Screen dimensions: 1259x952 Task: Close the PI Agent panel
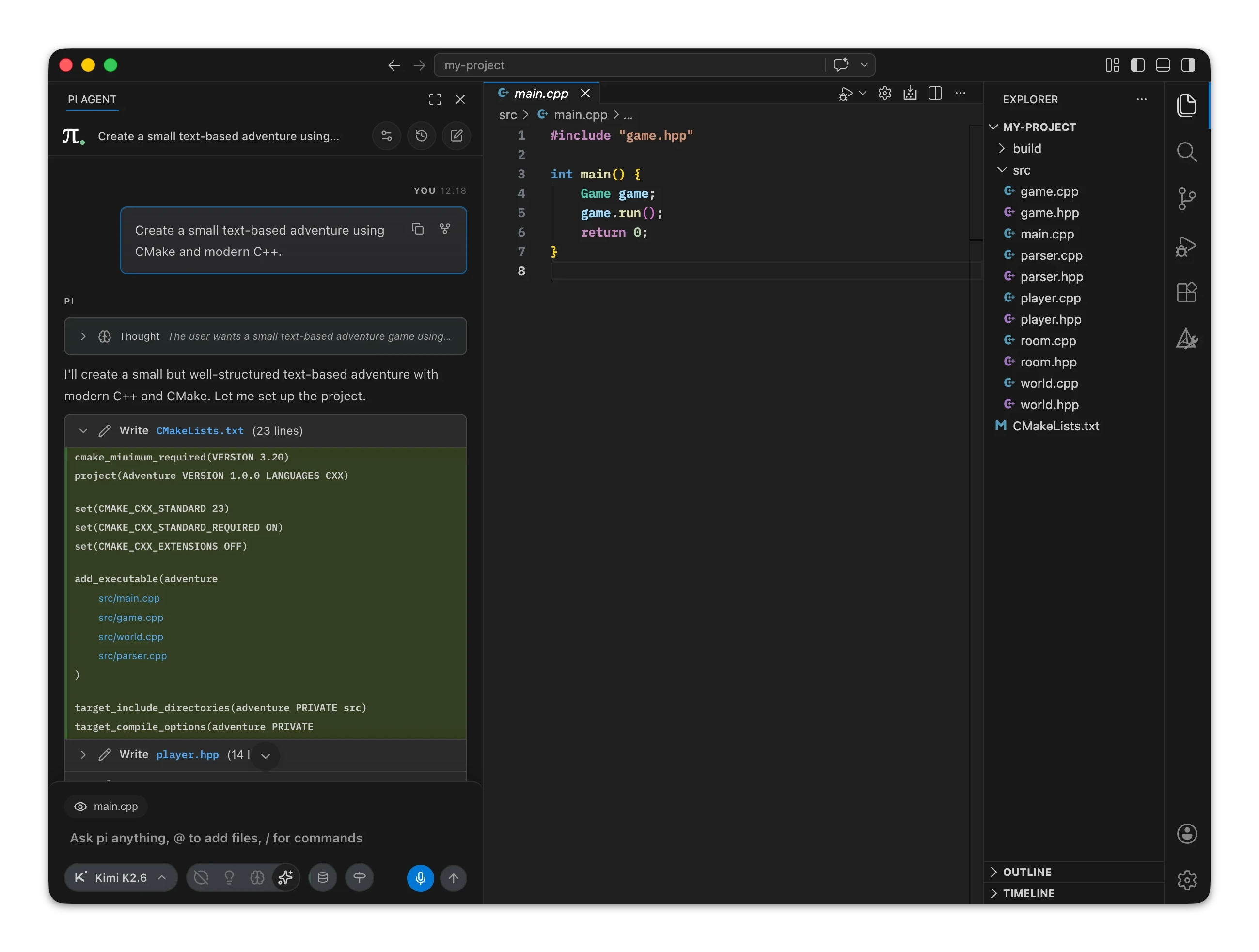point(460,100)
